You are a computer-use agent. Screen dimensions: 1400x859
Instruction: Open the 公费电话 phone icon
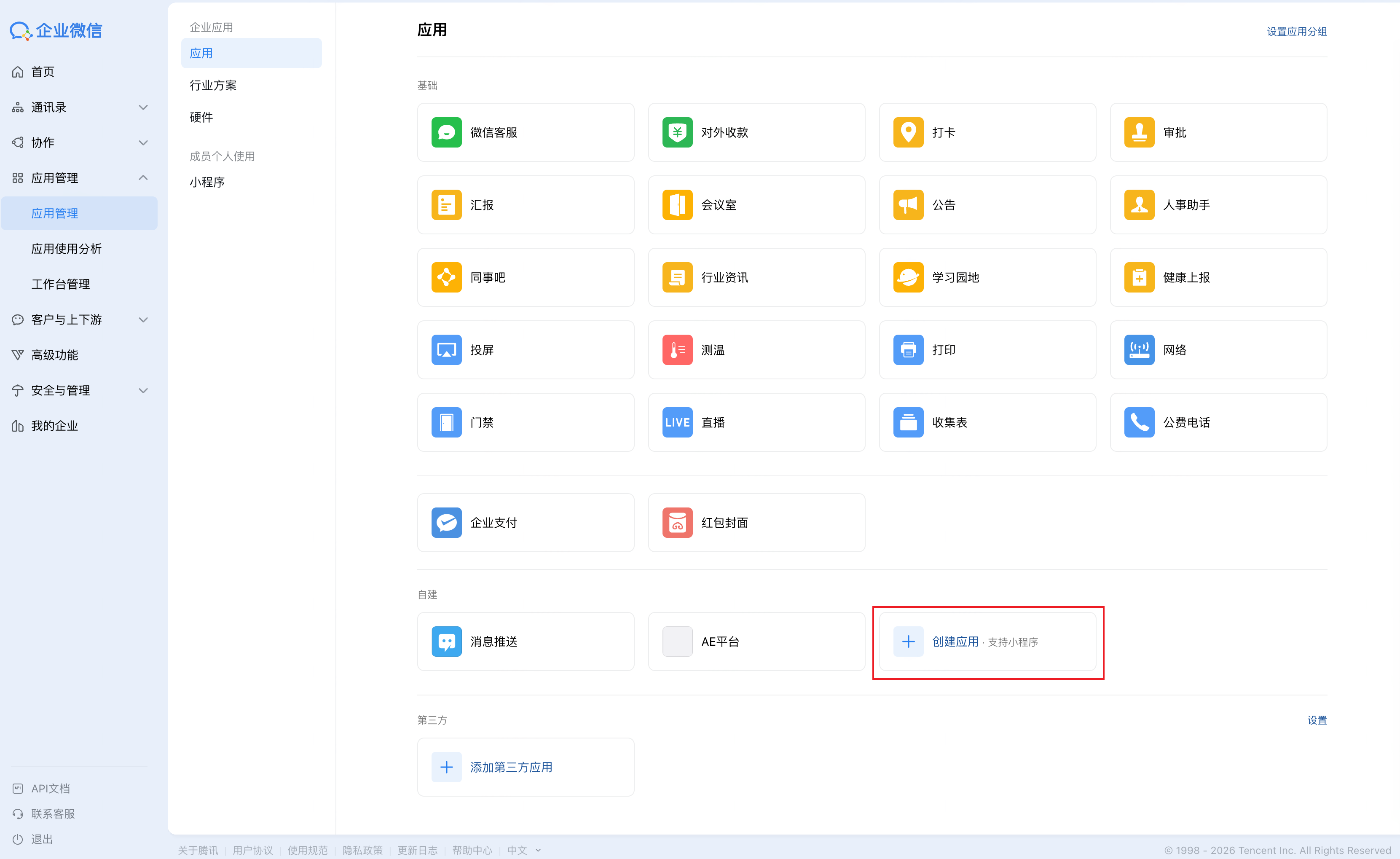pos(1139,422)
